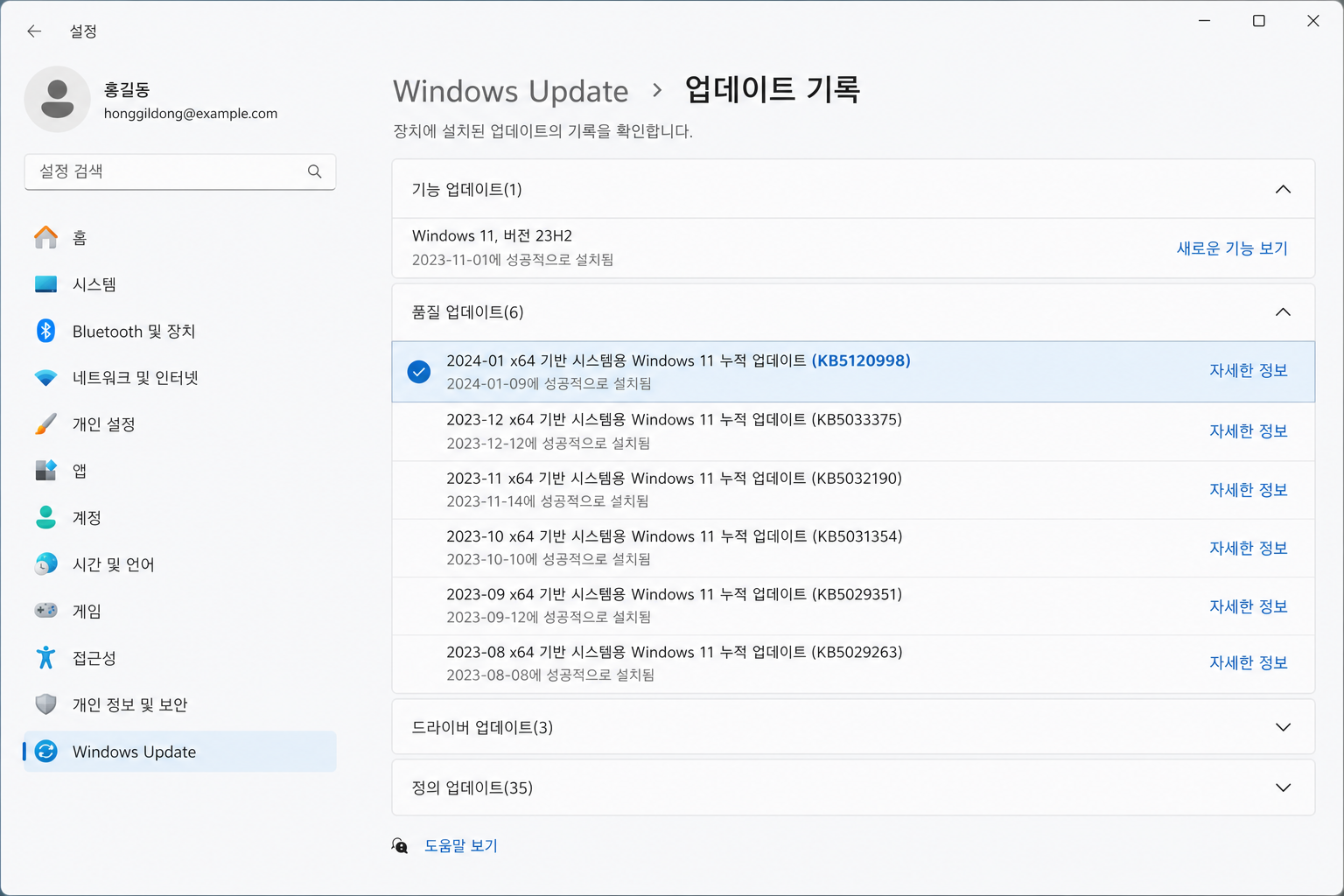Open 접근성 settings page

pyautogui.click(x=180, y=657)
